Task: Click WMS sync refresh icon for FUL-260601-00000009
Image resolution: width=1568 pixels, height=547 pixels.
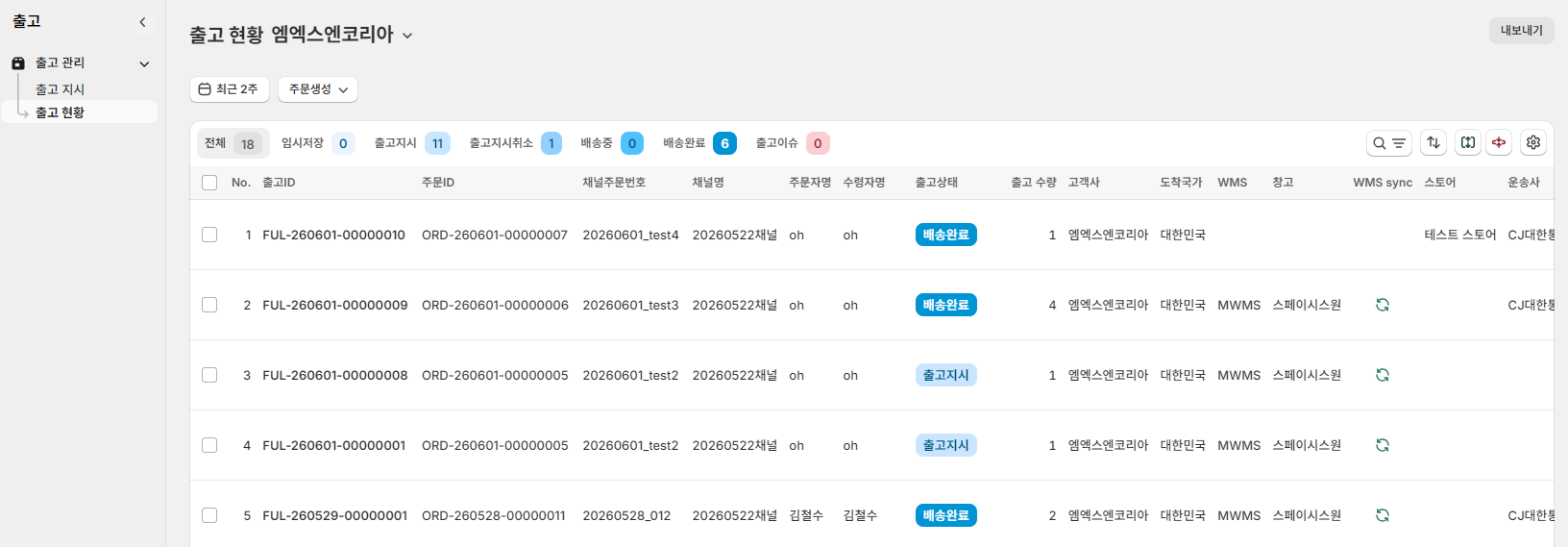Action: click(1383, 305)
